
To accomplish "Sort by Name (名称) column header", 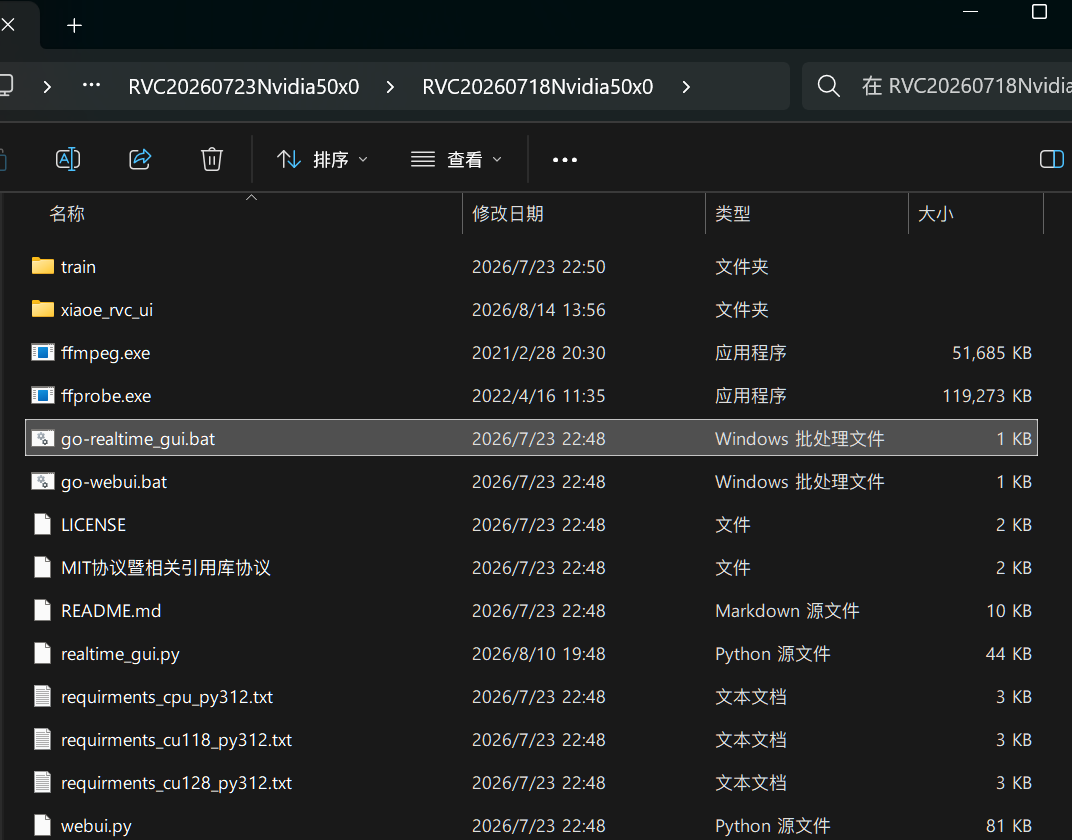I will 67,214.
